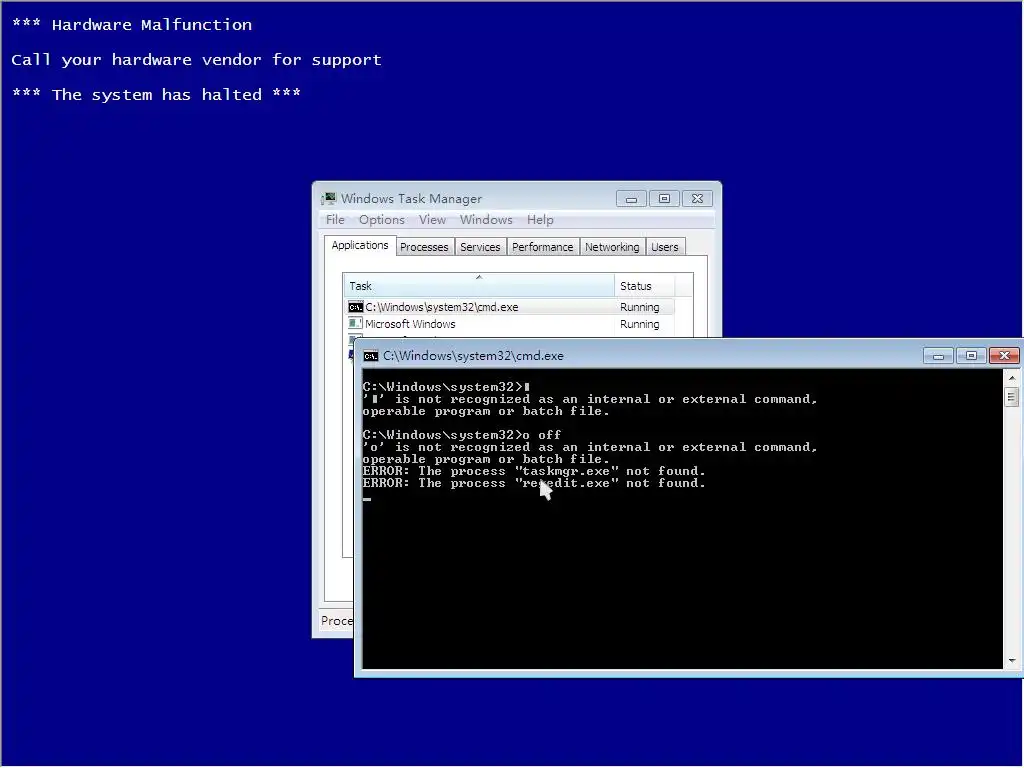
Task: Sort by the Status column header
Action: (644, 286)
